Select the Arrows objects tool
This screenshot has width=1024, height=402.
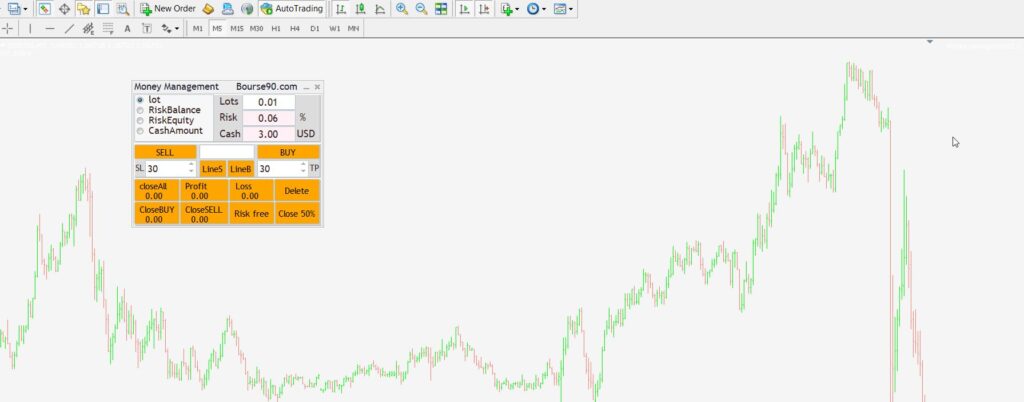pos(167,29)
